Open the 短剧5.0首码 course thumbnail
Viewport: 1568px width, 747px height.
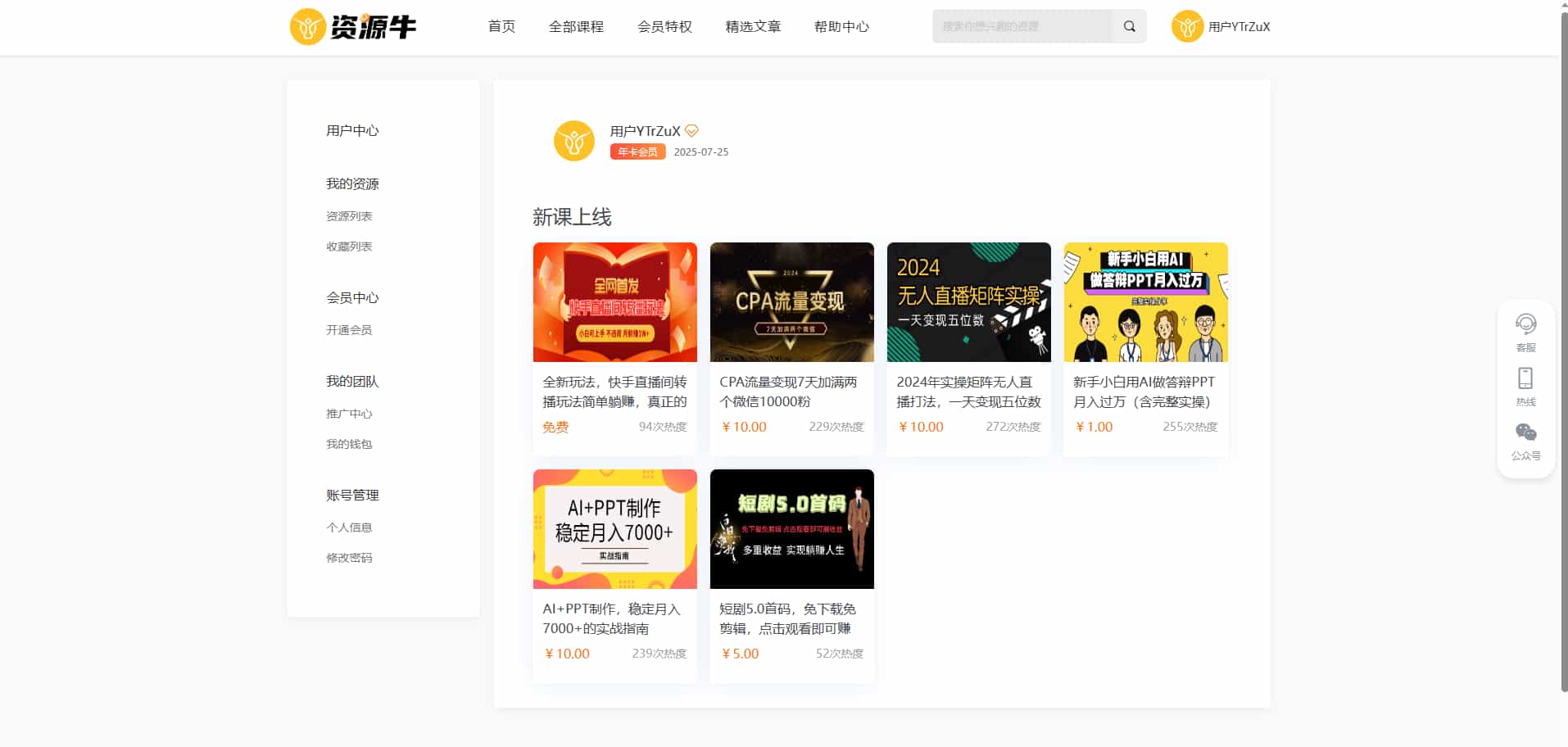click(x=791, y=529)
